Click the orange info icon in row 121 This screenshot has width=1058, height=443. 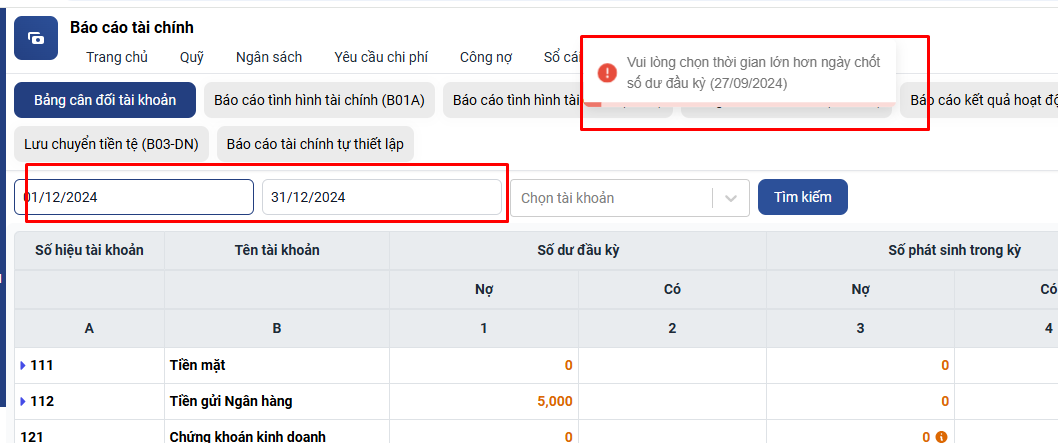(940, 437)
